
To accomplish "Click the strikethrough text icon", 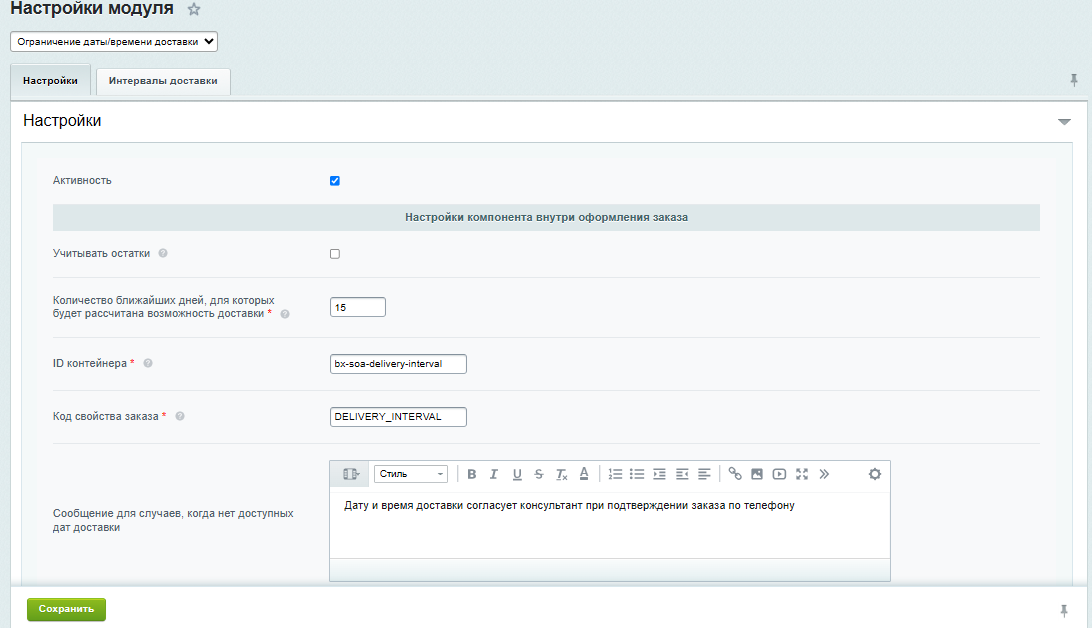I will 539,474.
